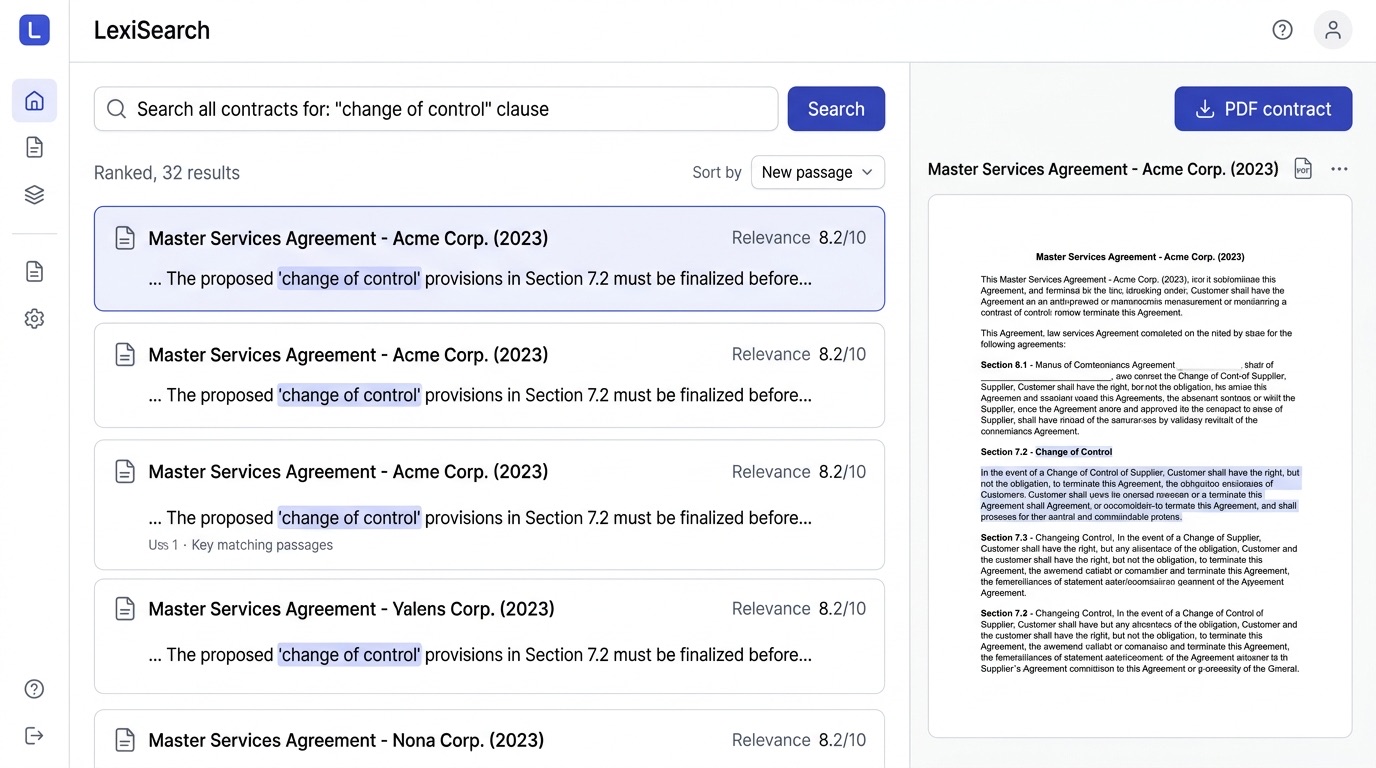Open the Home sidebar icon
Viewport: 1376px width, 768px height.
34,101
